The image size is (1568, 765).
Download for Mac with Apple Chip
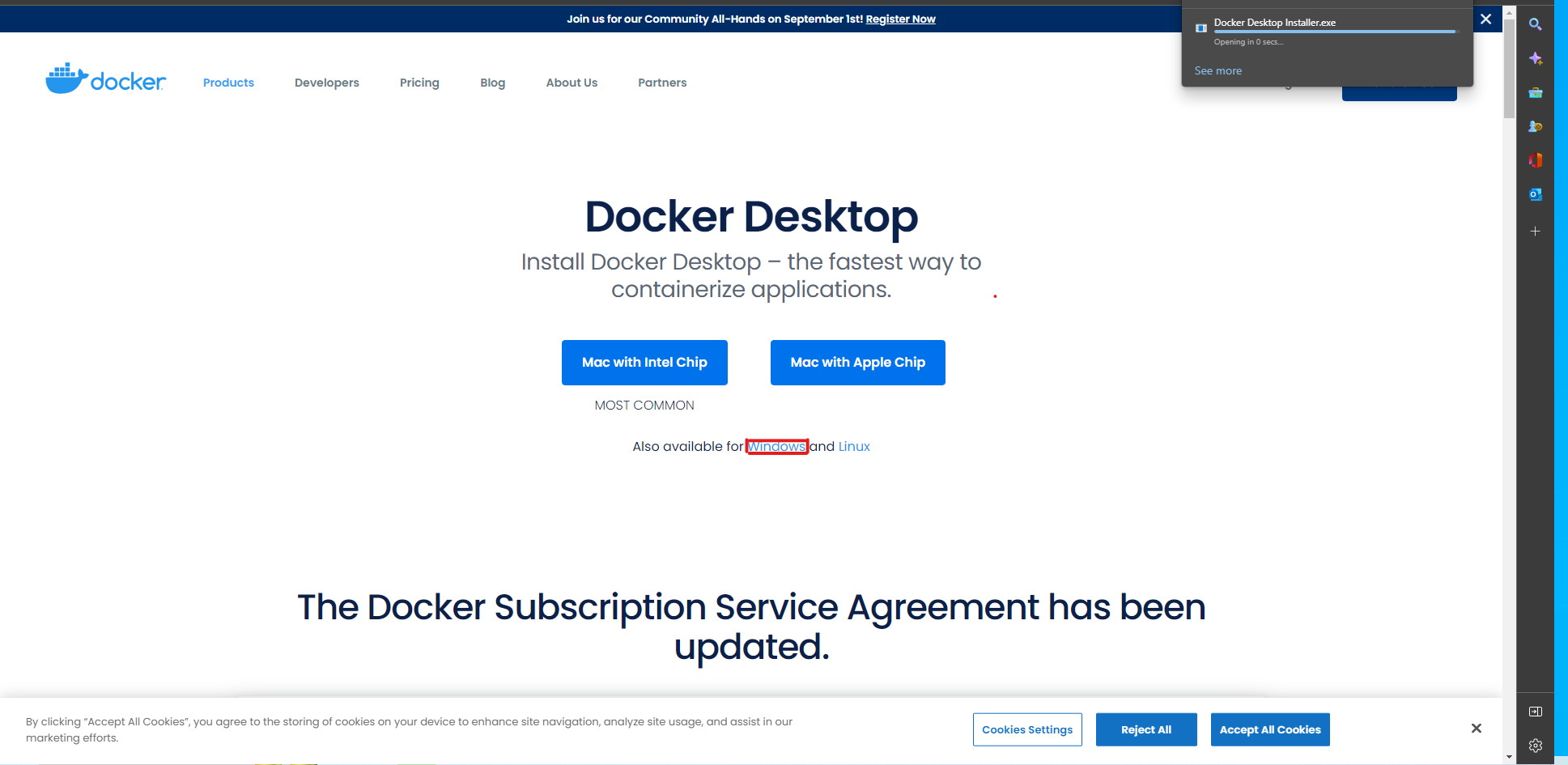857,363
